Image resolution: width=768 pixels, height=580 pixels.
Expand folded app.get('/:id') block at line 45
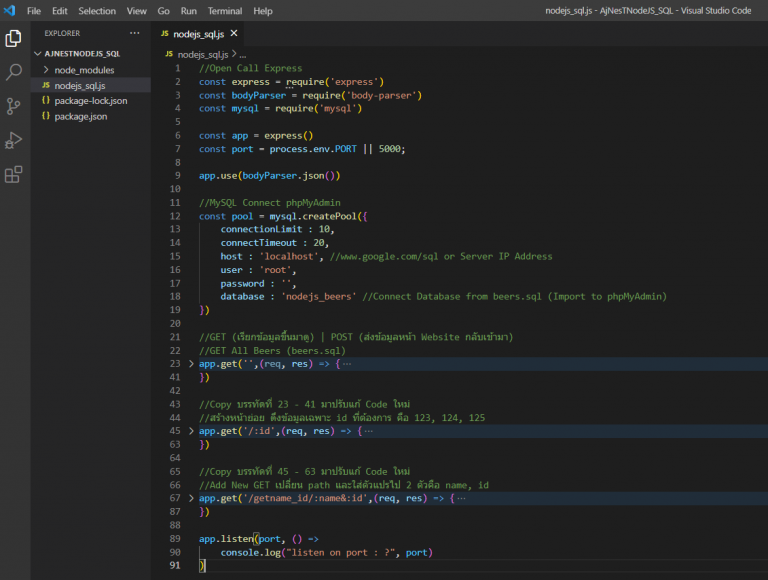point(192,431)
